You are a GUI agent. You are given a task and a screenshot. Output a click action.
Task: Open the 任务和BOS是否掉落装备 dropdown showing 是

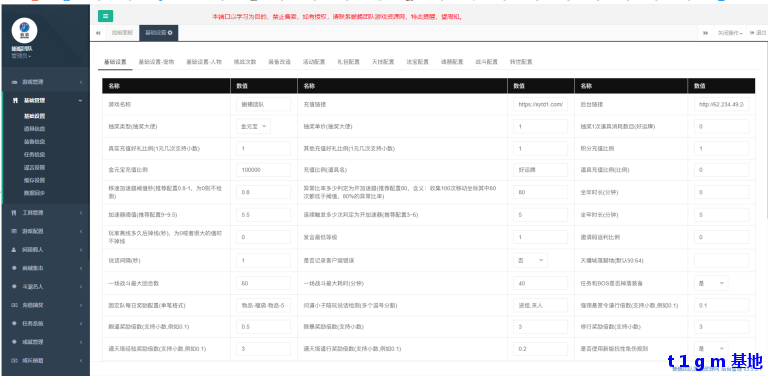coord(711,283)
